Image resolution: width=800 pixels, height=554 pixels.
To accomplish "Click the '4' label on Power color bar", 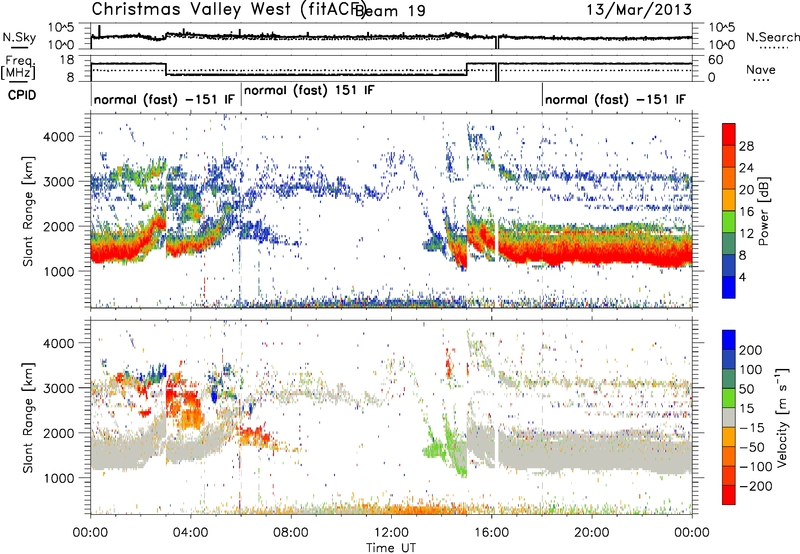I will tap(743, 277).
